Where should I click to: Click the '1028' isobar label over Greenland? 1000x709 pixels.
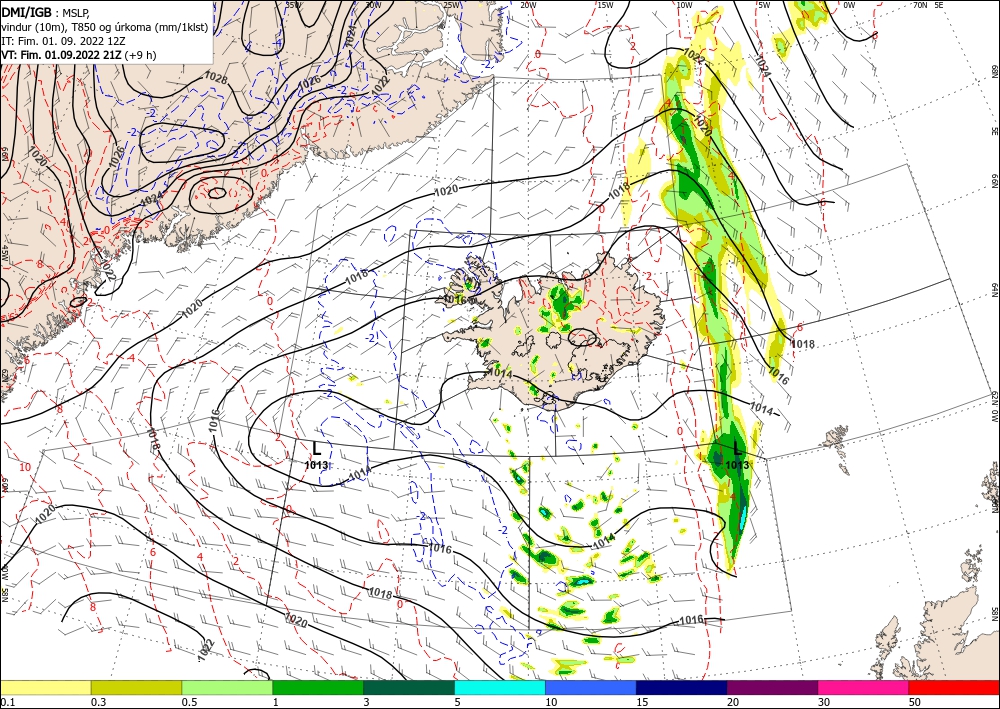[x=216, y=77]
